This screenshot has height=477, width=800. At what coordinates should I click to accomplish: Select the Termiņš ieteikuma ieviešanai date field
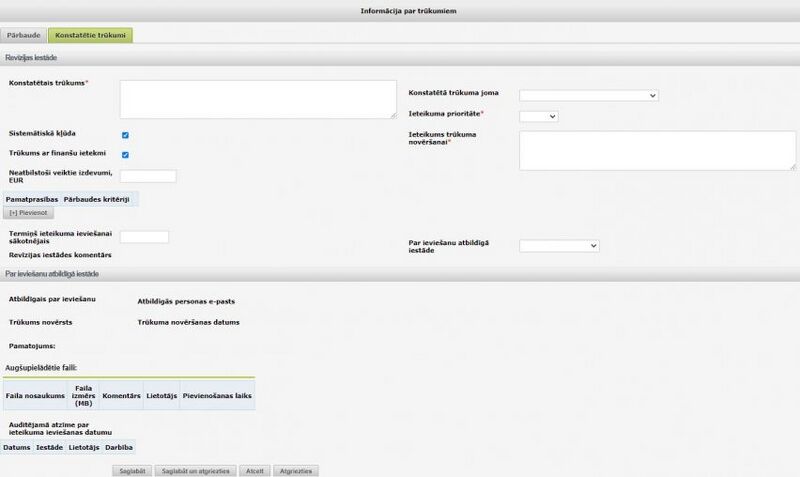click(x=144, y=237)
